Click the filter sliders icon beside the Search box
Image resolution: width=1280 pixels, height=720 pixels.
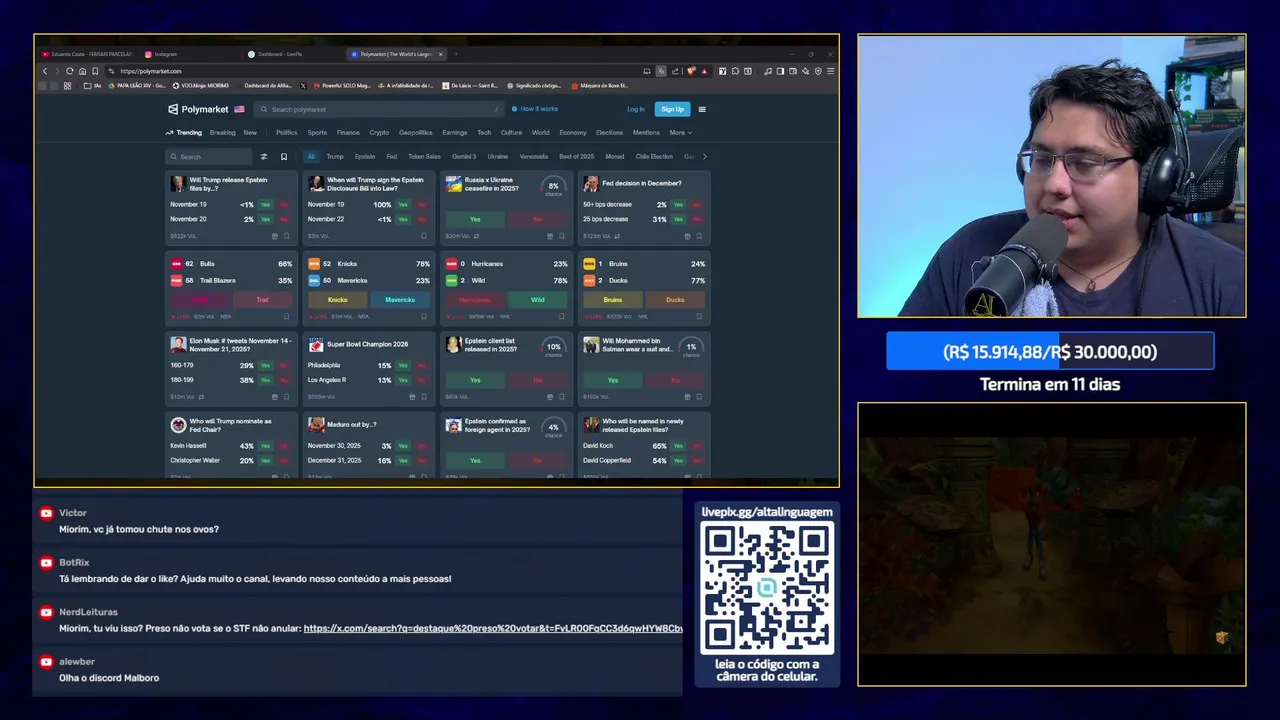coord(264,156)
